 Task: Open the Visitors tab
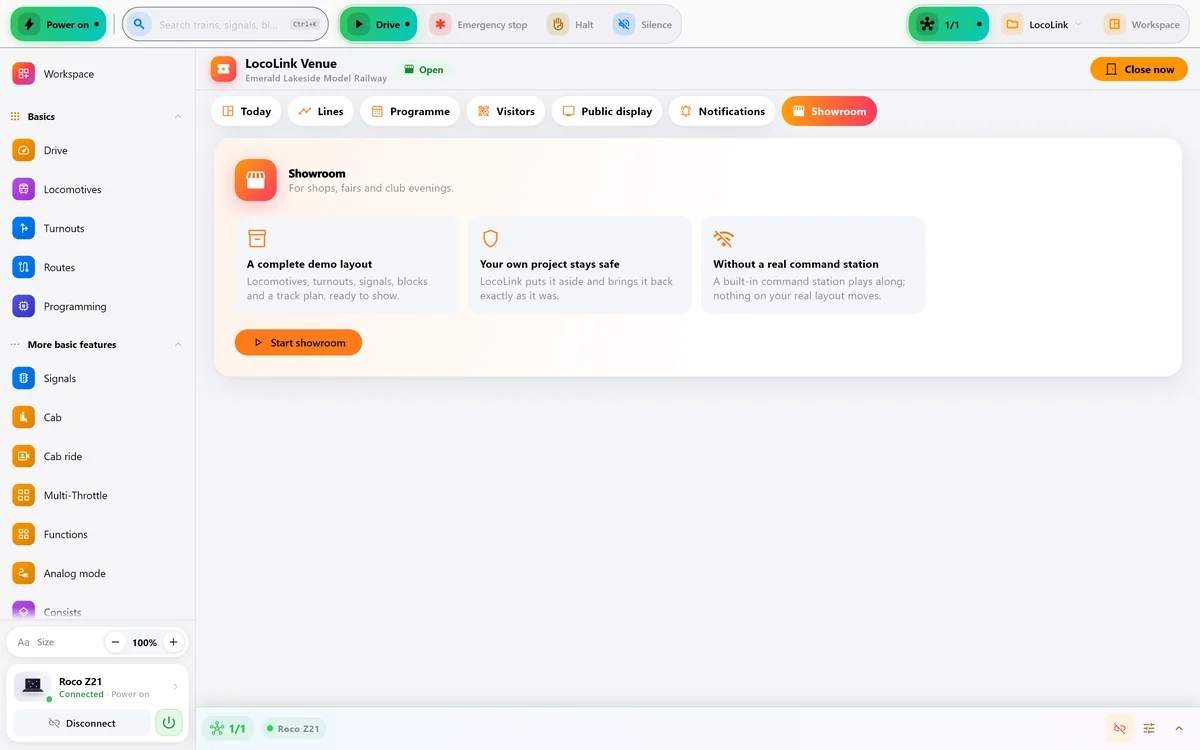point(506,111)
